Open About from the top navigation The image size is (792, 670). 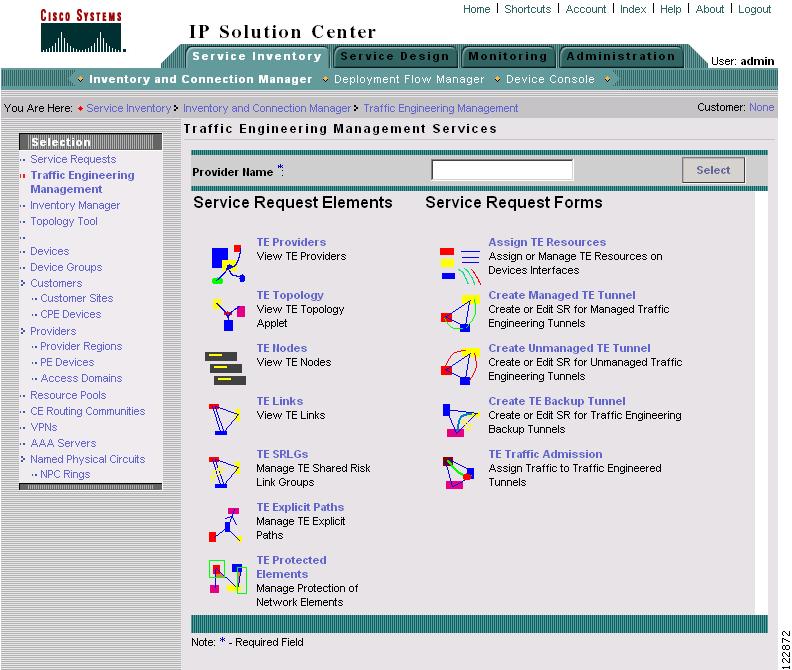(710, 9)
